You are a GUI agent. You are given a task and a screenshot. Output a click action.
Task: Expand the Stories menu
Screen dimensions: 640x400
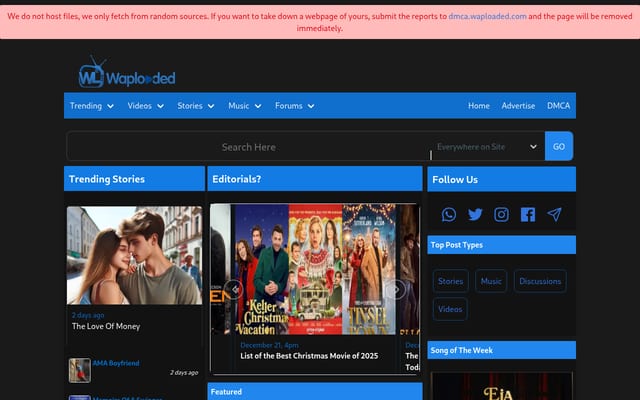pos(196,106)
